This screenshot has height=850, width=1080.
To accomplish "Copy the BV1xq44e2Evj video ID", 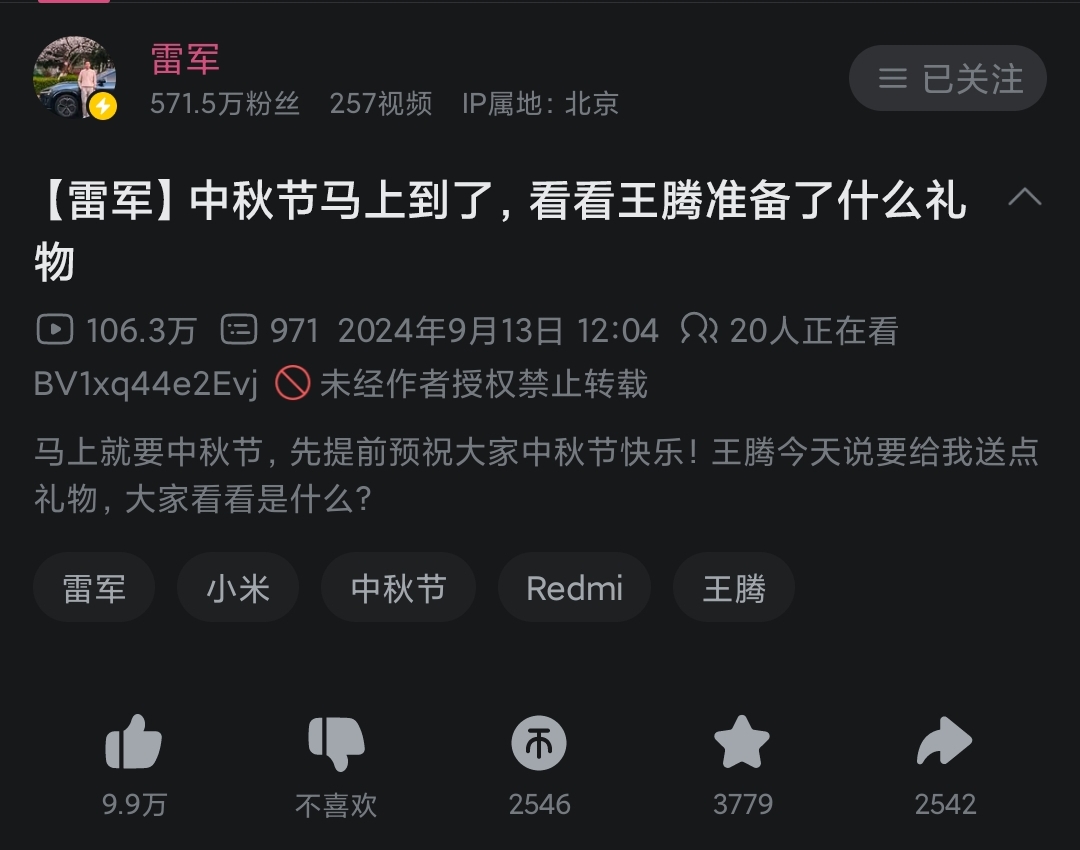I will coord(145,384).
